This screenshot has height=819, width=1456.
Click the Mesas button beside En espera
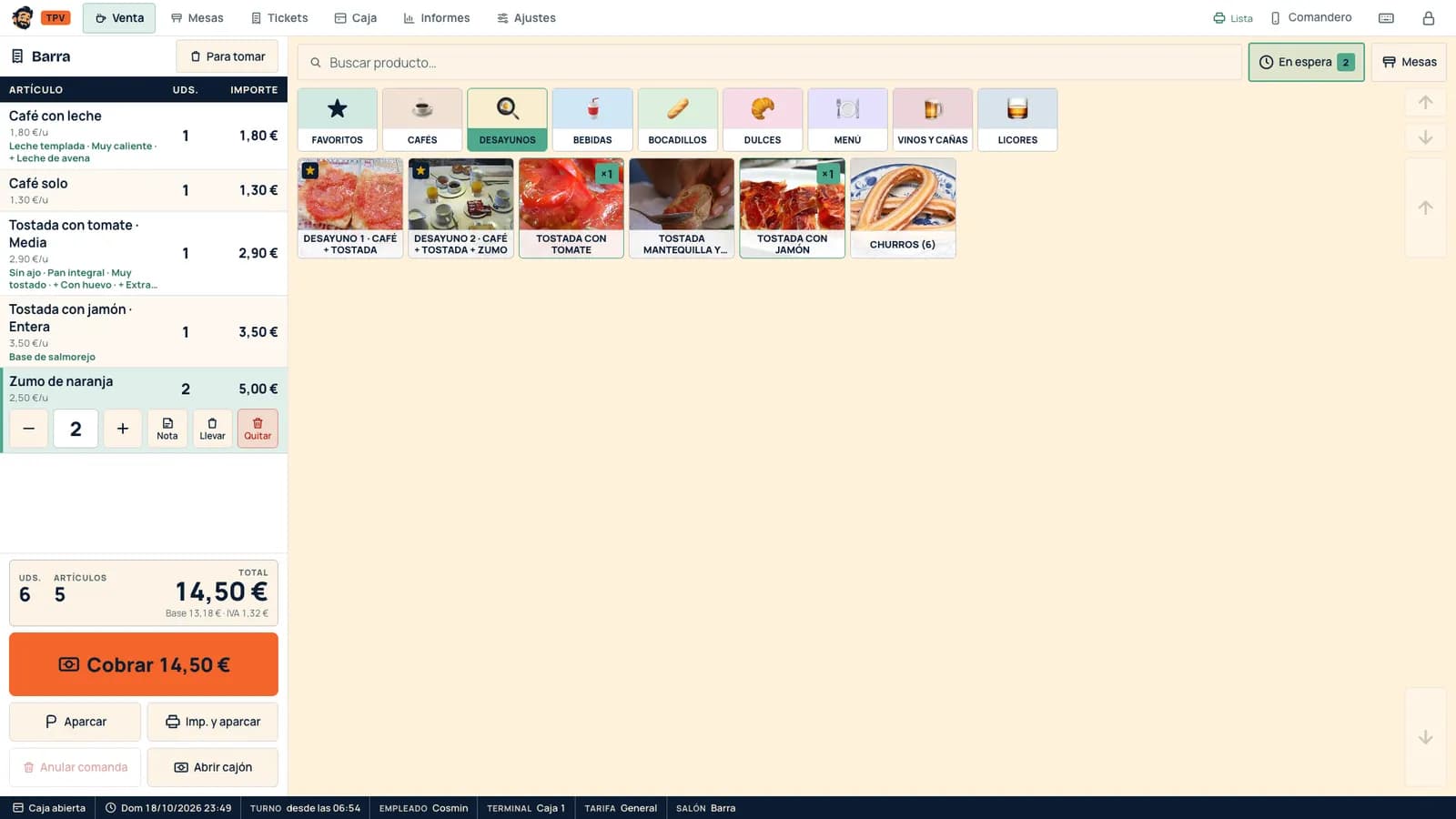[x=1409, y=62]
